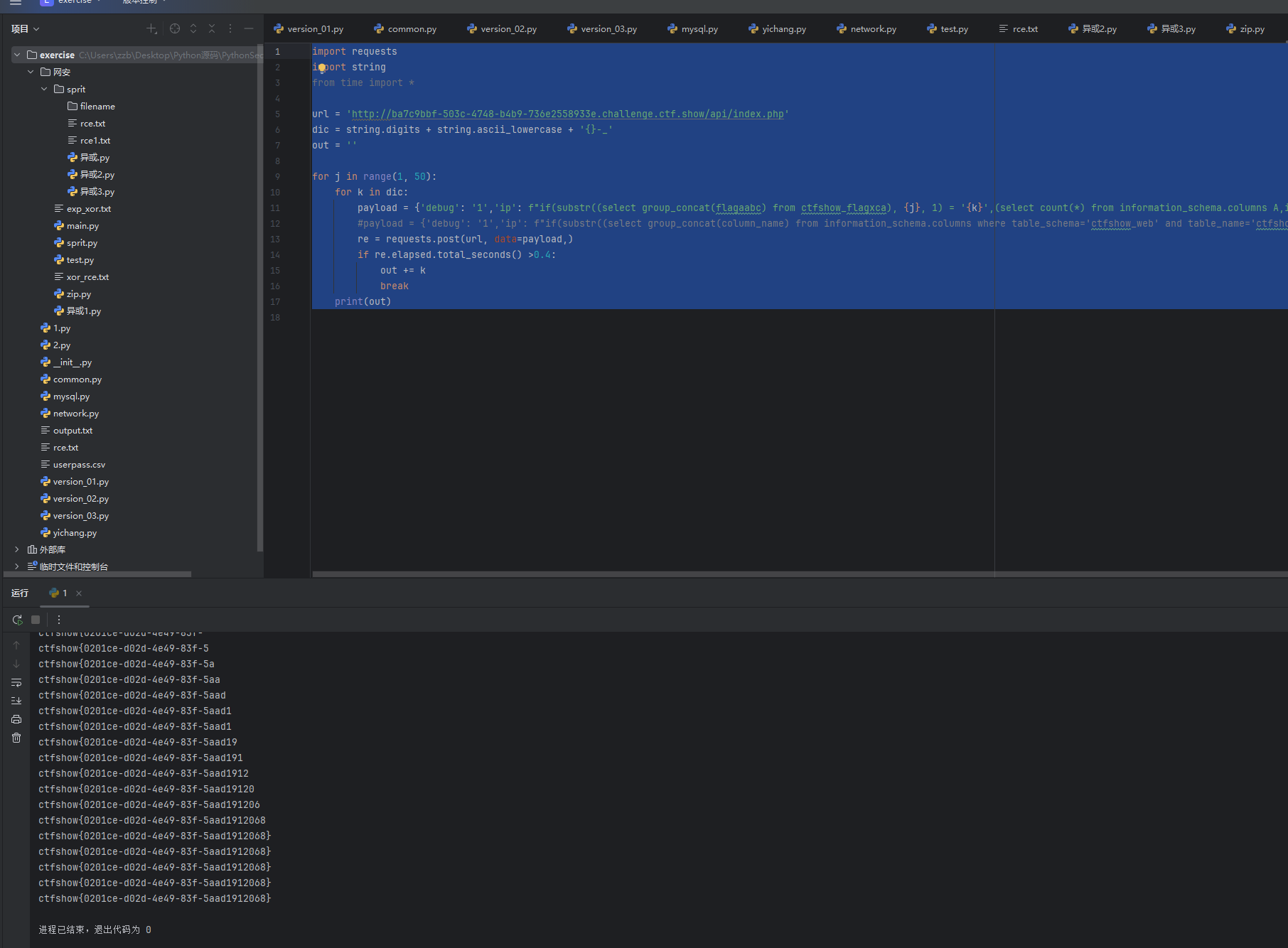Open exp_xor.txt file

[82, 208]
